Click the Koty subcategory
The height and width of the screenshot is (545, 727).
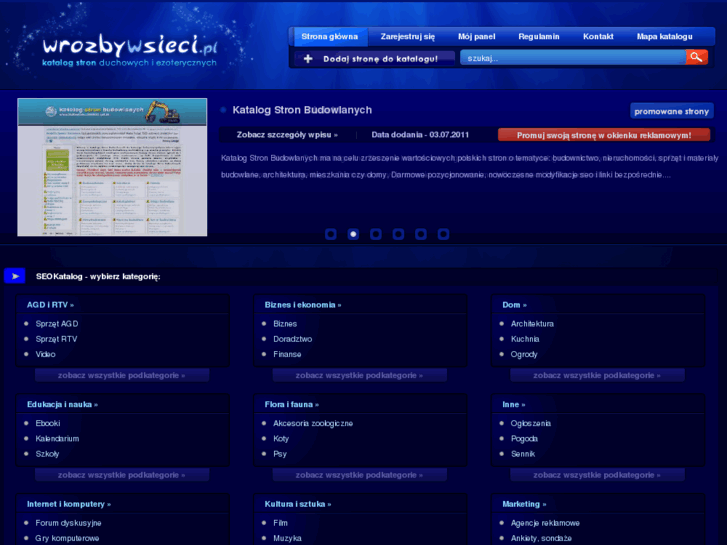(x=281, y=439)
